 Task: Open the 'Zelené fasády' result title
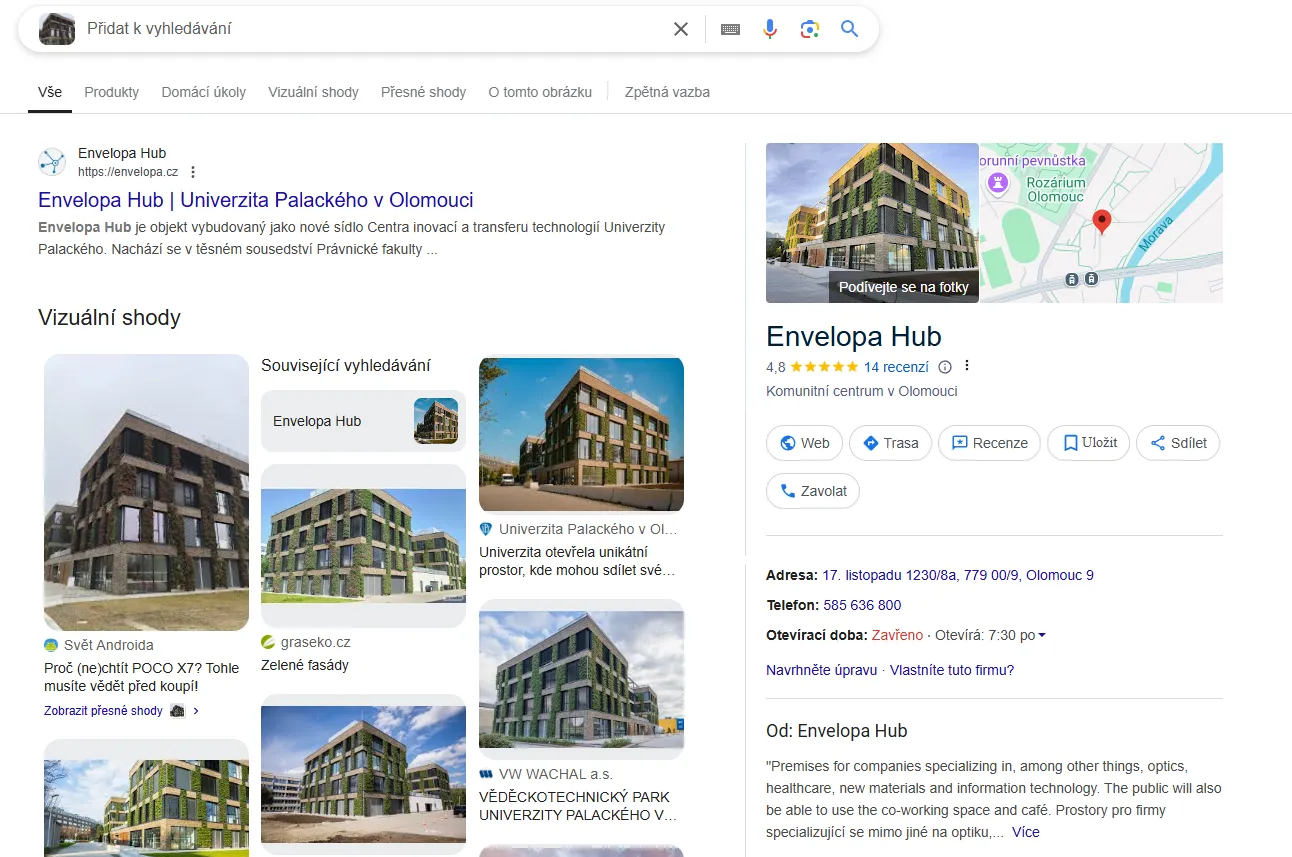tap(305, 665)
